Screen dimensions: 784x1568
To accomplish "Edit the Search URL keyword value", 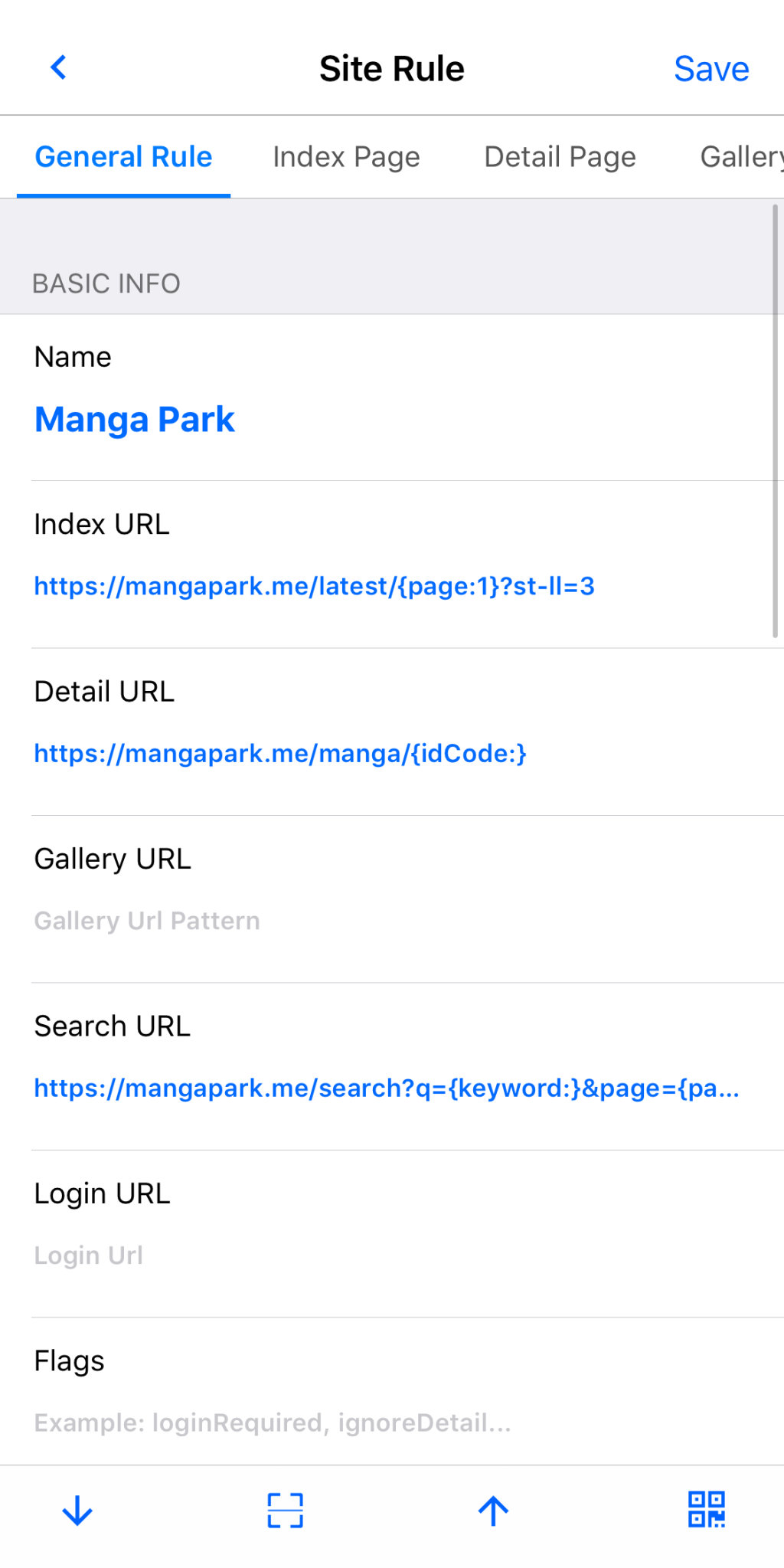I will tap(386, 1088).
